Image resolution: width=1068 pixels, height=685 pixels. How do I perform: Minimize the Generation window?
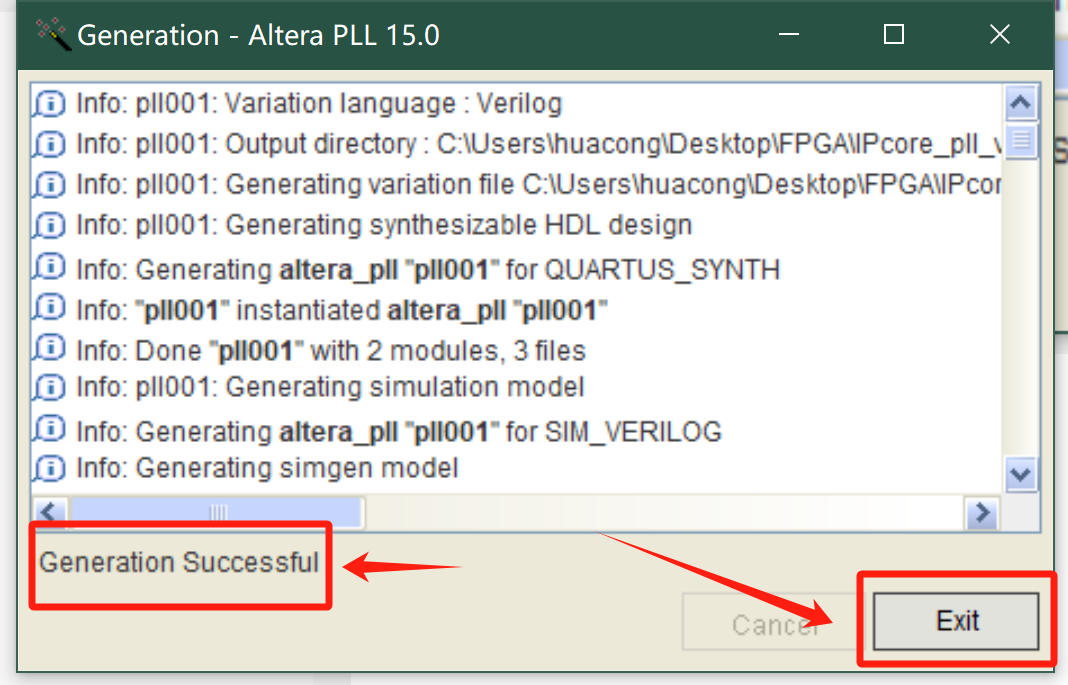(x=789, y=34)
